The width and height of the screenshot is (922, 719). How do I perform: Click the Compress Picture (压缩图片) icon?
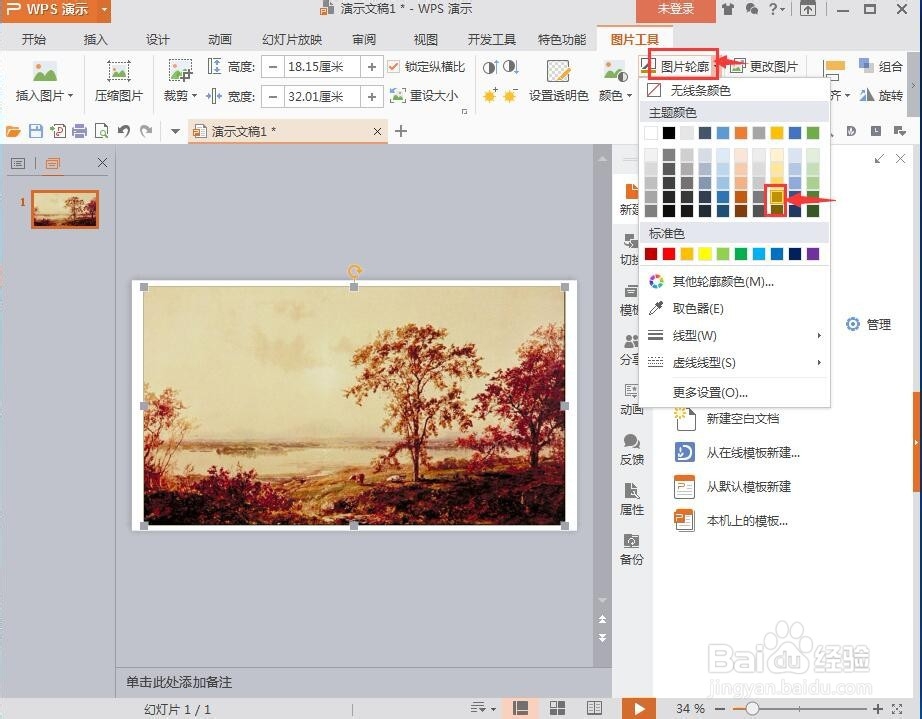click(x=118, y=72)
